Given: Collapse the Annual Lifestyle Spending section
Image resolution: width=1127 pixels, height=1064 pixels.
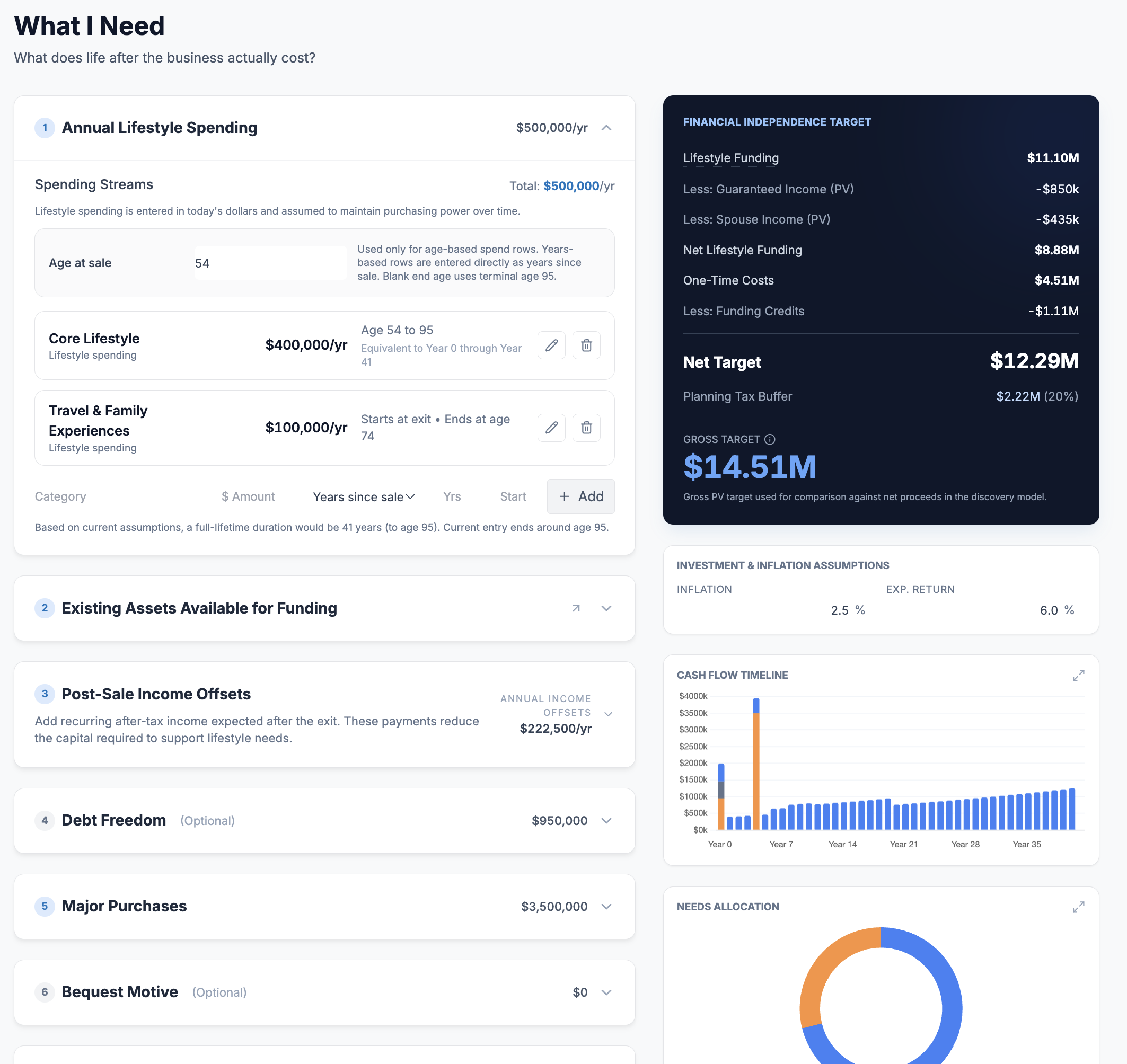Looking at the screenshot, I should 606,128.
